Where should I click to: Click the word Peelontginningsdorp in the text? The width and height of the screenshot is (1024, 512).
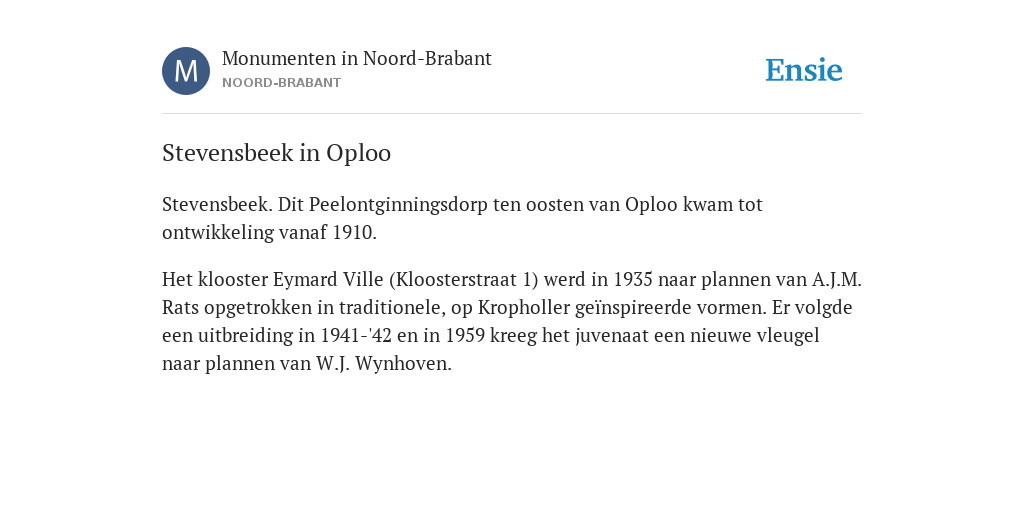tap(398, 205)
